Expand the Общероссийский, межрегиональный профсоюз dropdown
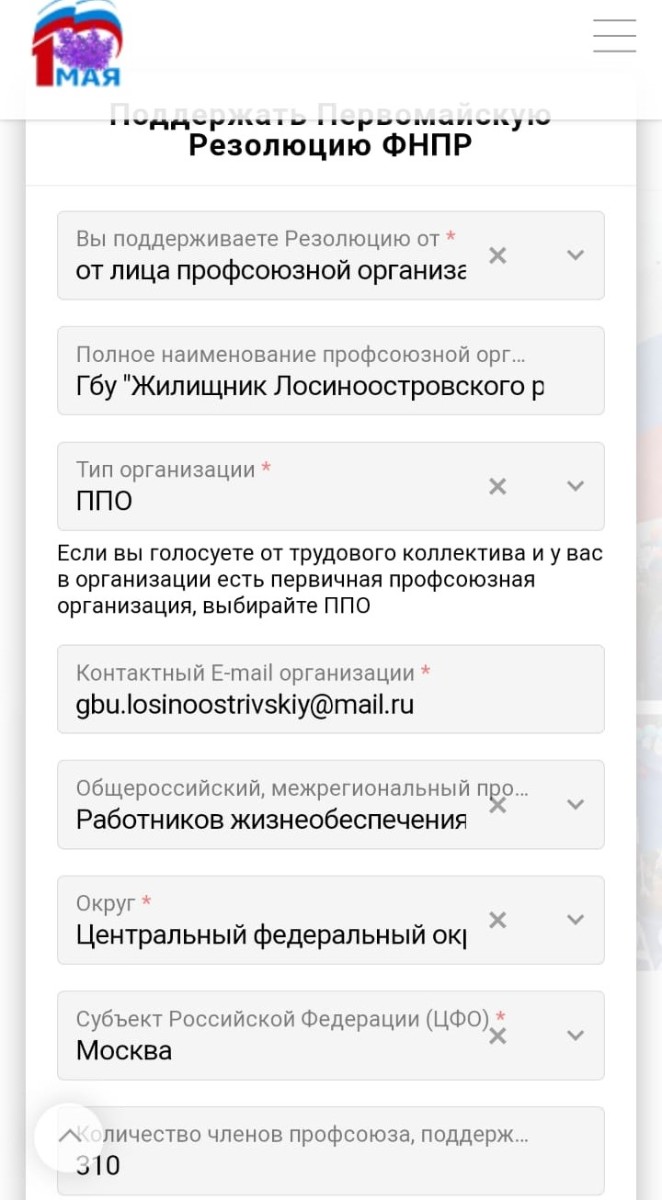The width and height of the screenshot is (662, 1200). click(x=575, y=804)
